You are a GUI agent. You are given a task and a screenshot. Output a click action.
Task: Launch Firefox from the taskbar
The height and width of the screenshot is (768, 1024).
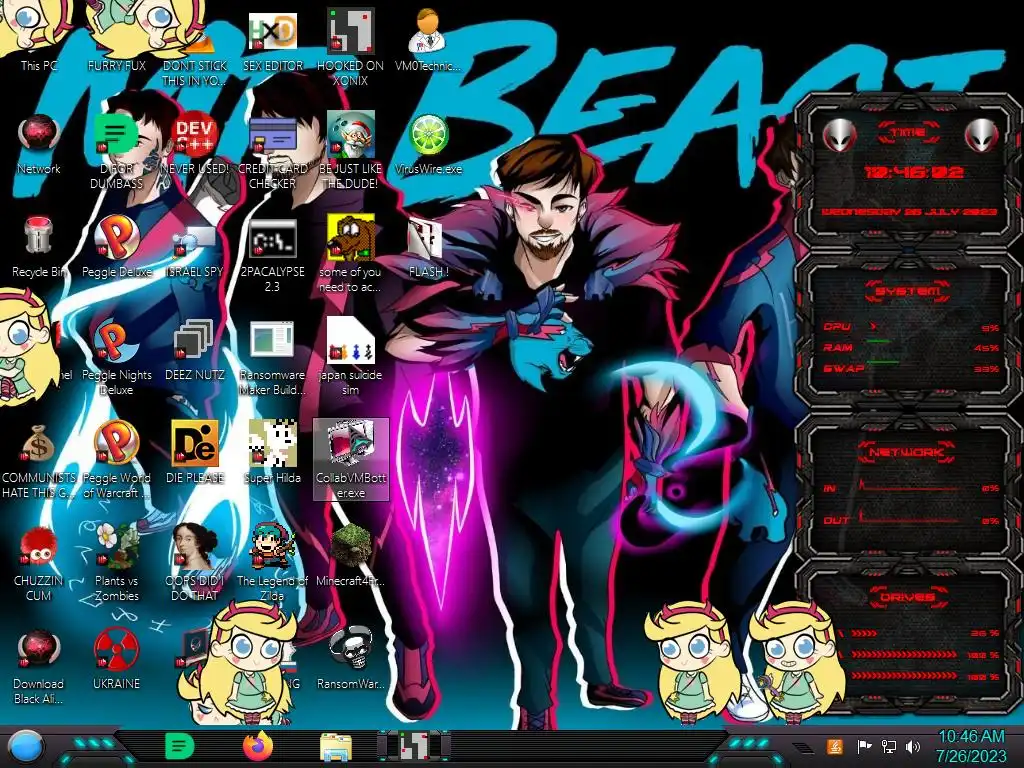tap(258, 746)
